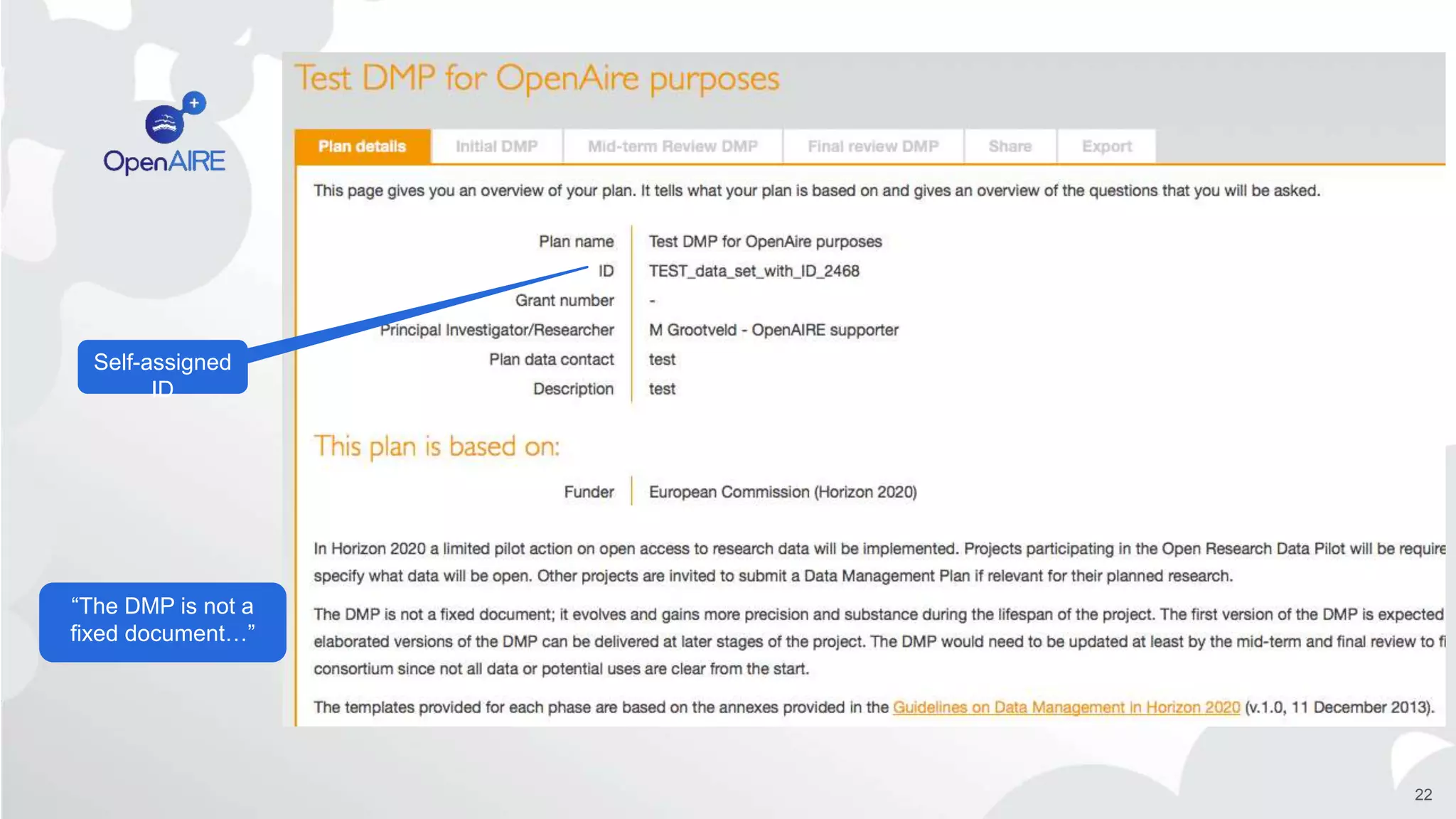The height and width of the screenshot is (819, 1456).
Task: Select the ID value TEST_data_set_with_ID_2468
Action: [x=754, y=271]
